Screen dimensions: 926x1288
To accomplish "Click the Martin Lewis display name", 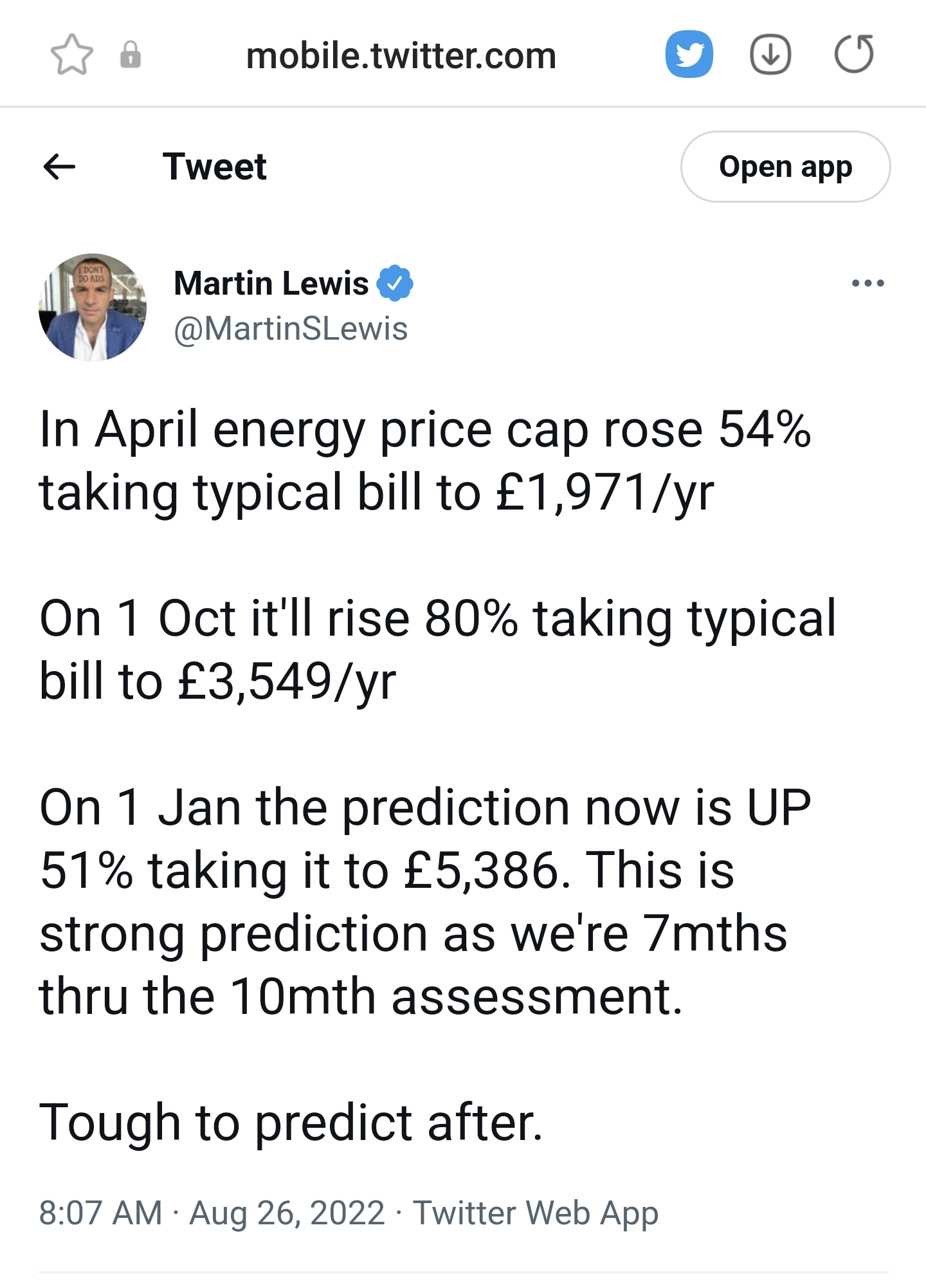I will [271, 283].
